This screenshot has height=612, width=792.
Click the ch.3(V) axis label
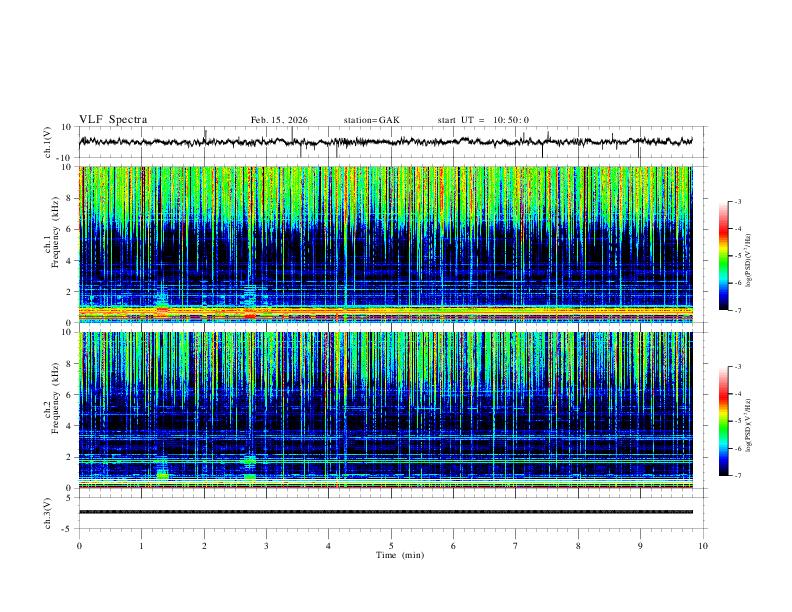pyautogui.click(x=48, y=513)
